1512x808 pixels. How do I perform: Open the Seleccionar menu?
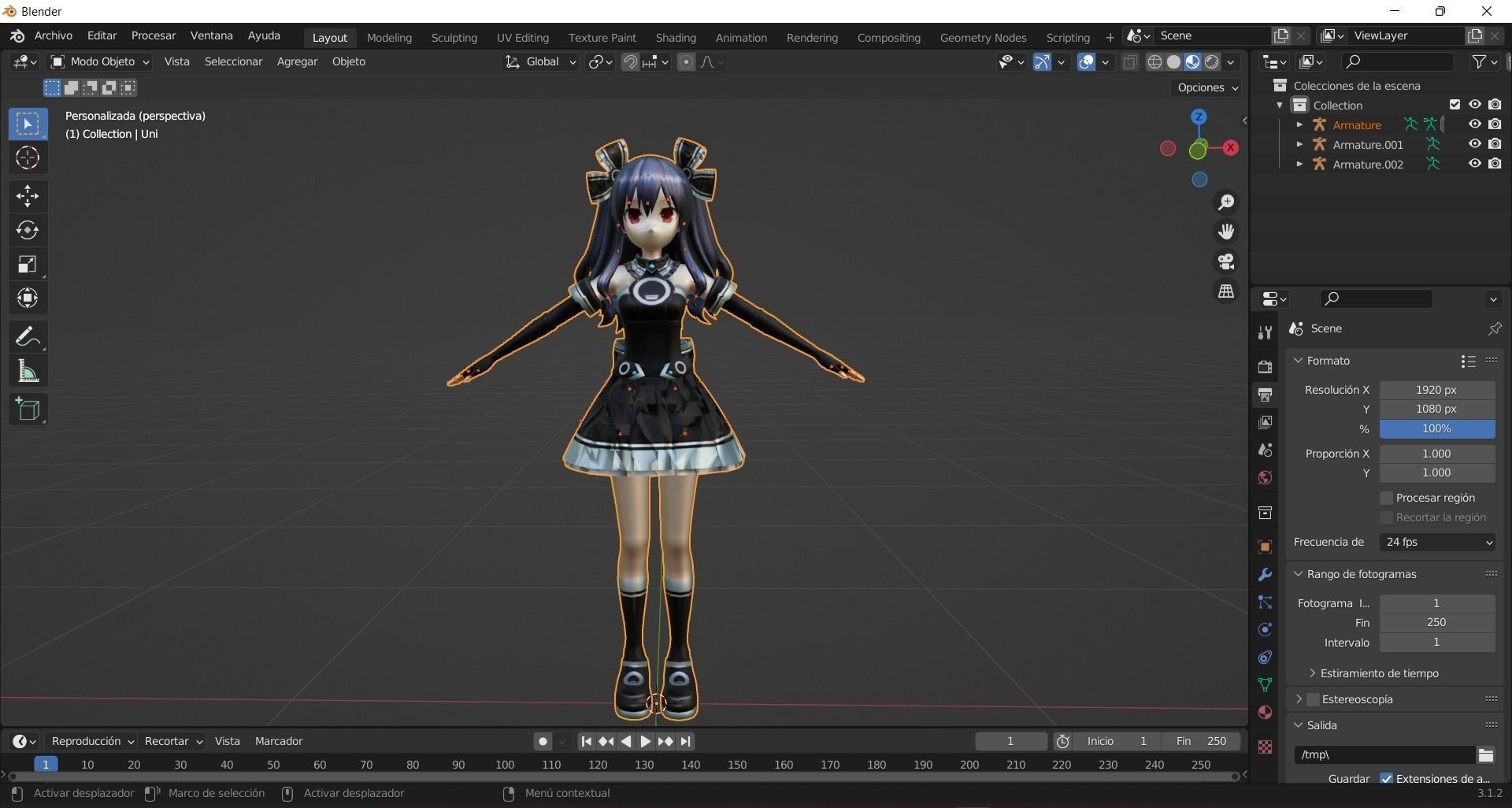point(233,61)
